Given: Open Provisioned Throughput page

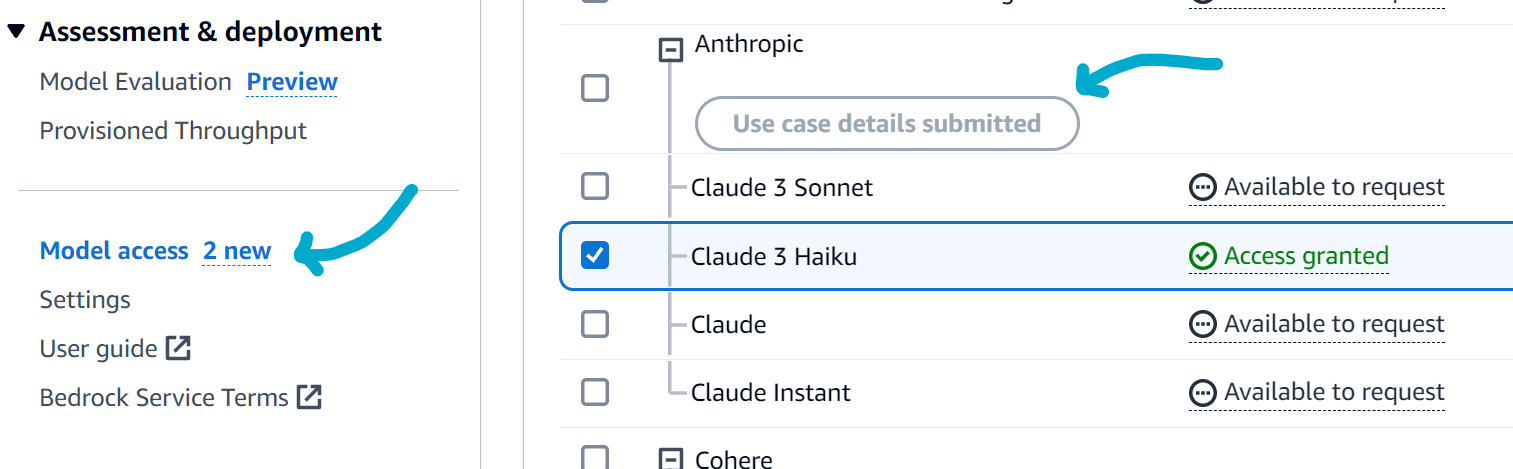Looking at the screenshot, I should pyautogui.click(x=173, y=131).
